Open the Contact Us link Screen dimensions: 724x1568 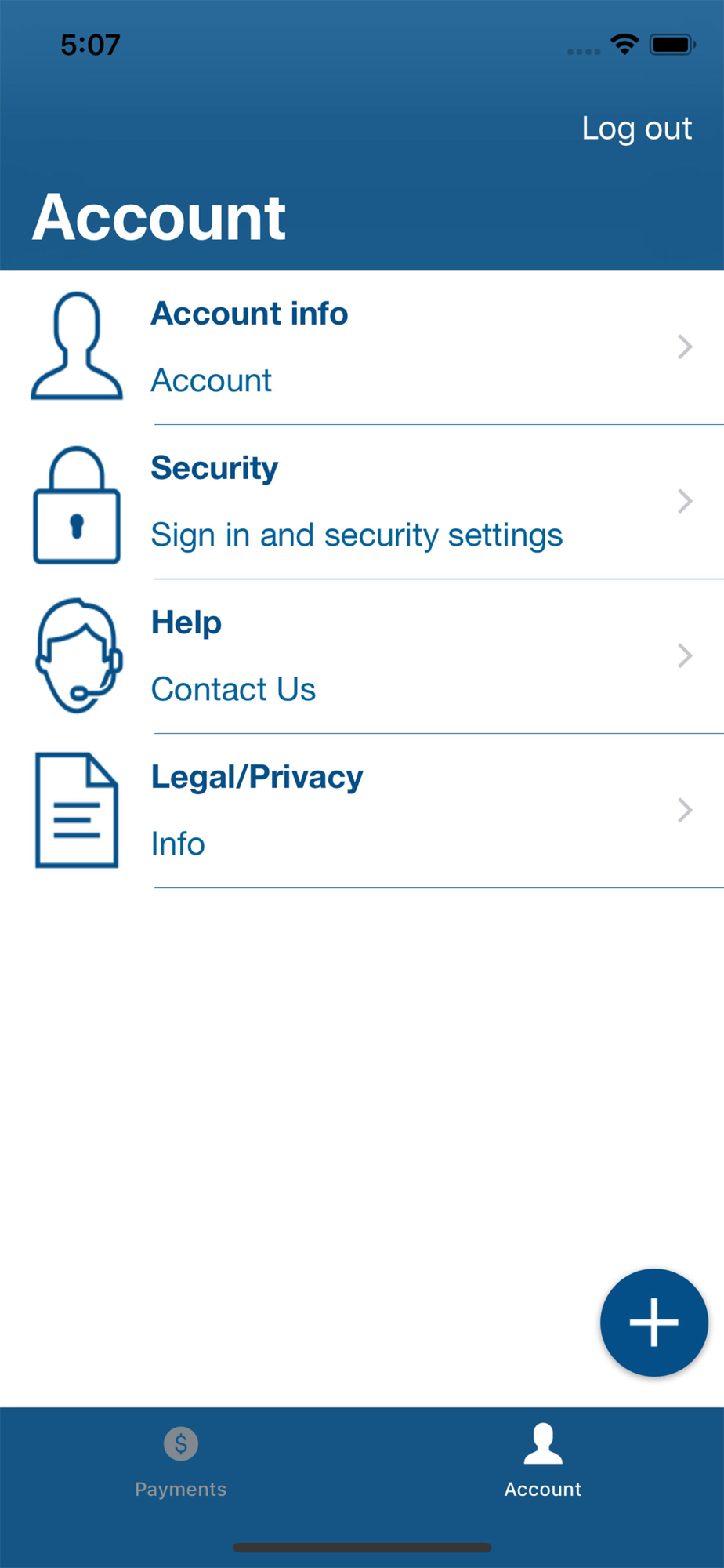tap(233, 689)
